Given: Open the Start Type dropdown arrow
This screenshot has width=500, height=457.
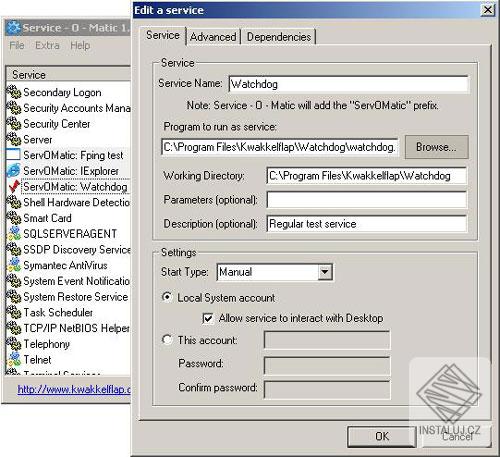Looking at the screenshot, I should tap(325, 272).
